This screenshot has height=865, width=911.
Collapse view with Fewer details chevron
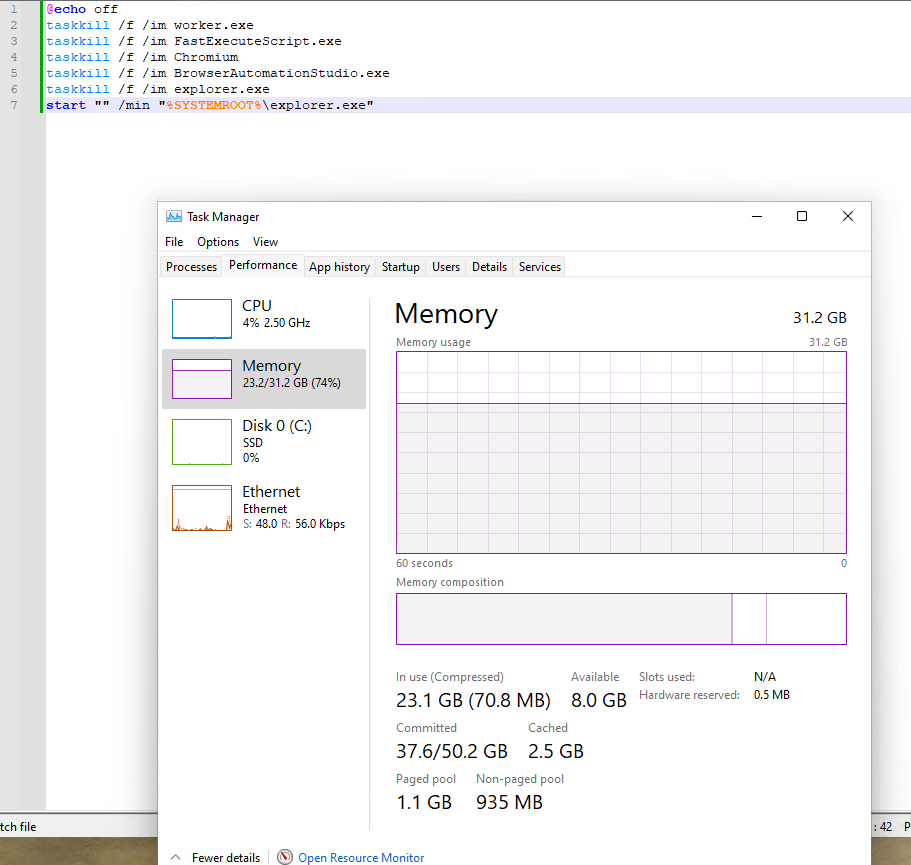click(175, 857)
